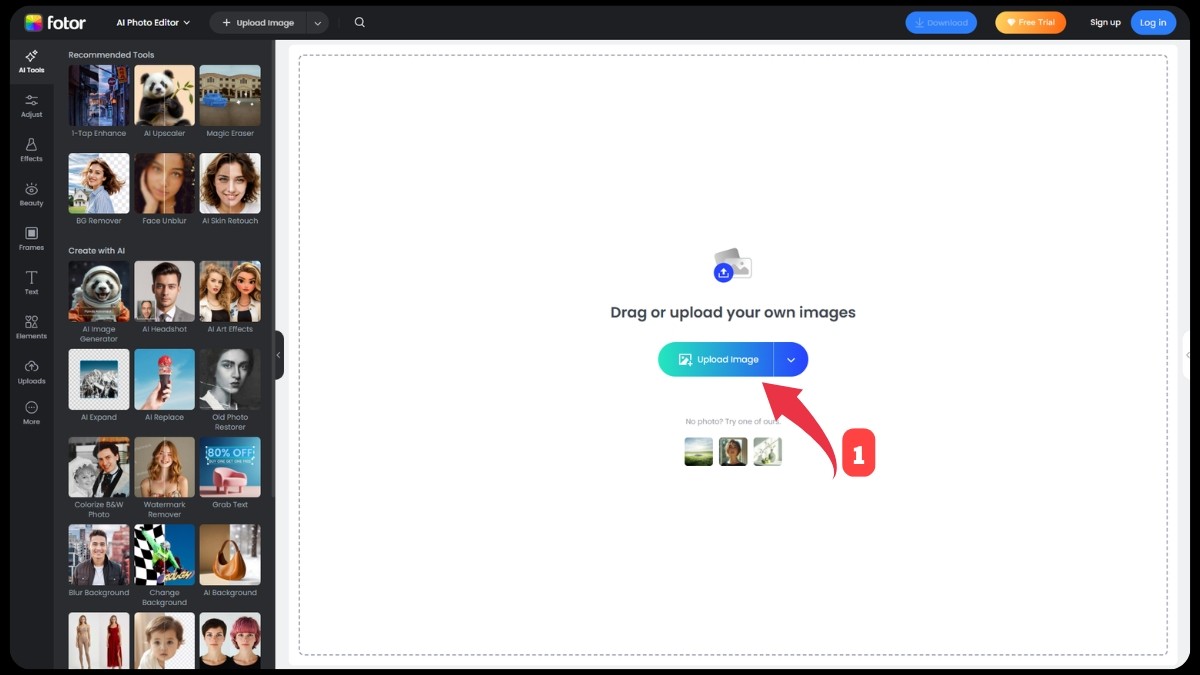
Task: Open the Uploads panel
Action: [31, 371]
